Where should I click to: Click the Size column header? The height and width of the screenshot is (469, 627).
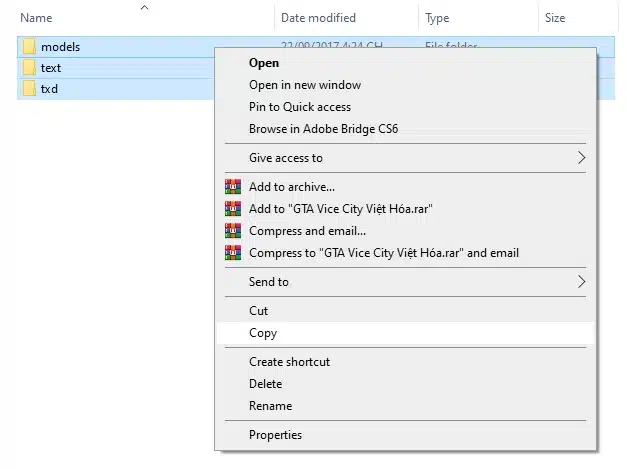click(x=555, y=18)
